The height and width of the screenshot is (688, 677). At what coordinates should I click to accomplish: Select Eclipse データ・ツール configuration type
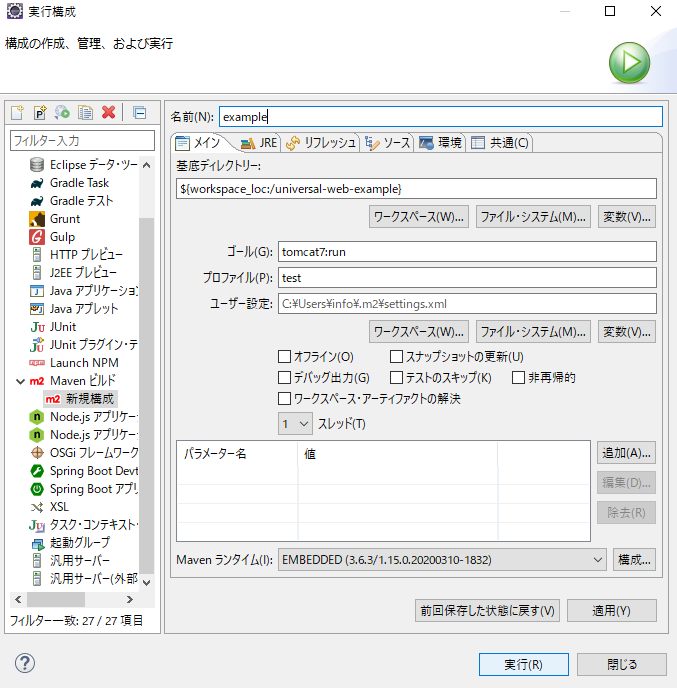point(83,165)
